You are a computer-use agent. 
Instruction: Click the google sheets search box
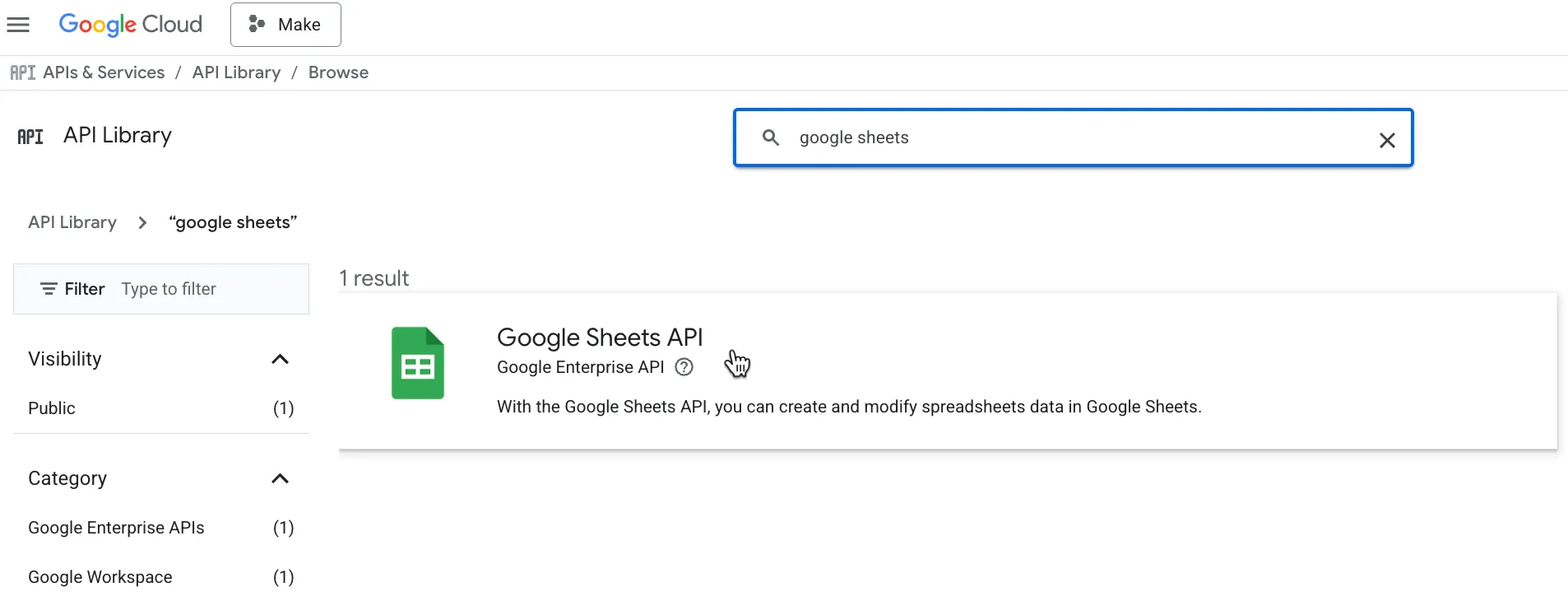1073,137
